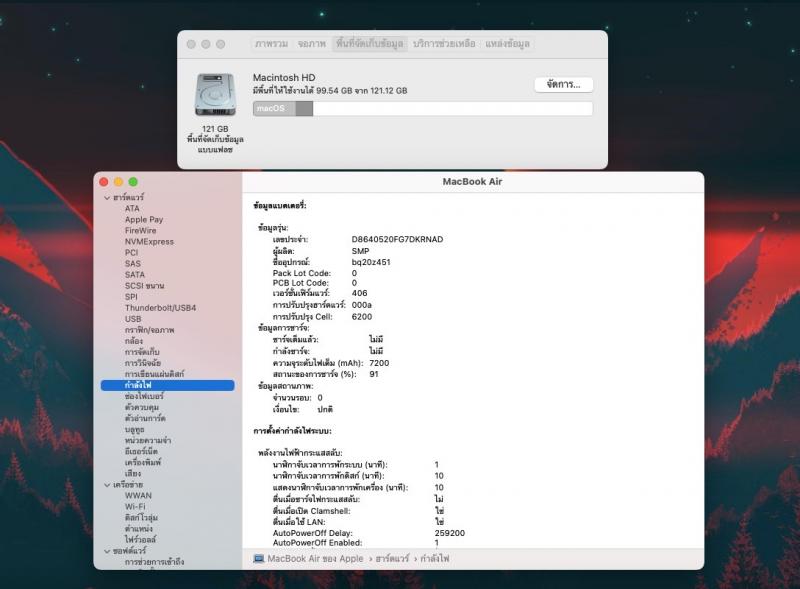Select เสียง in the sidebar
The height and width of the screenshot is (589, 800).
pos(133,474)
